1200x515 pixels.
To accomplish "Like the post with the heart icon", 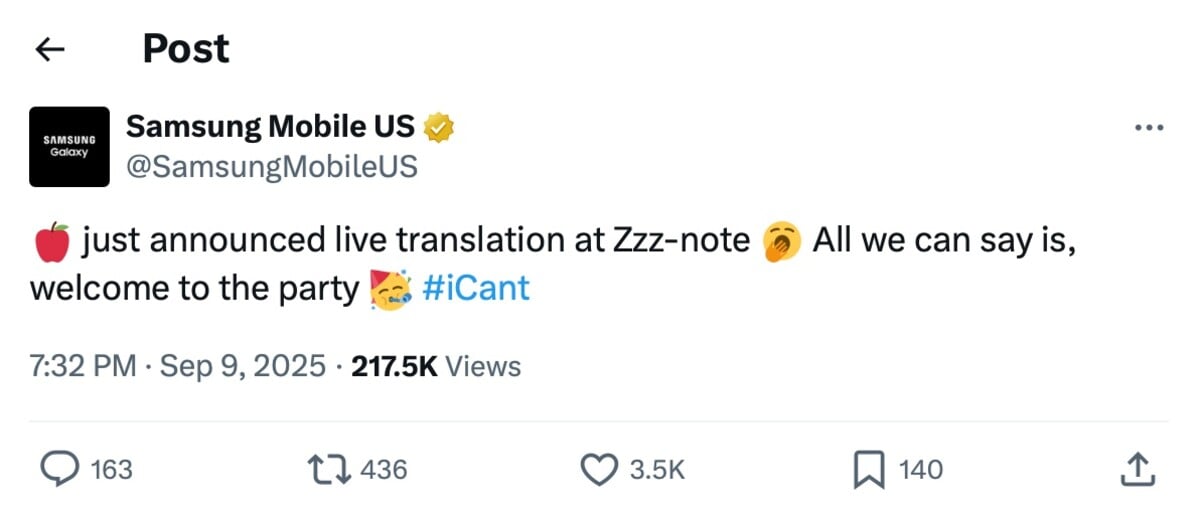I will pos(600,468).
